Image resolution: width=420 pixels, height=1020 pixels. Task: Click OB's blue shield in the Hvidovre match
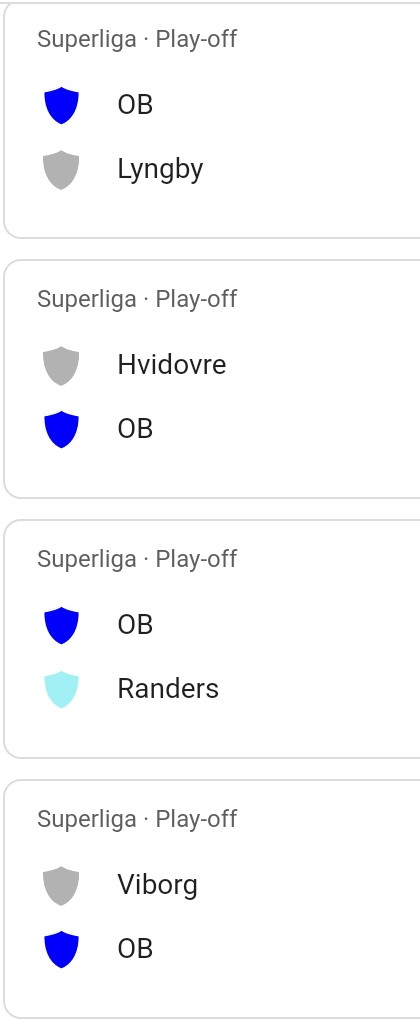point(61,429)
